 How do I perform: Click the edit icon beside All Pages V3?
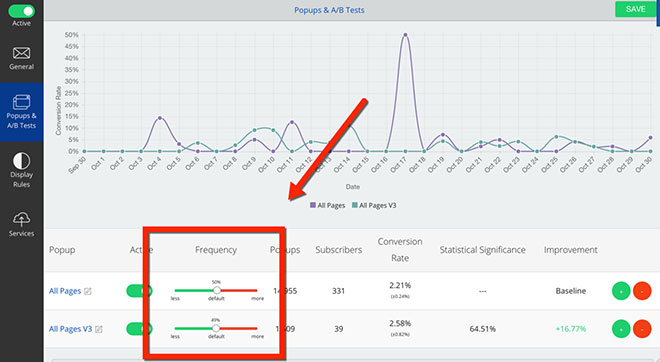pos(98,329)
